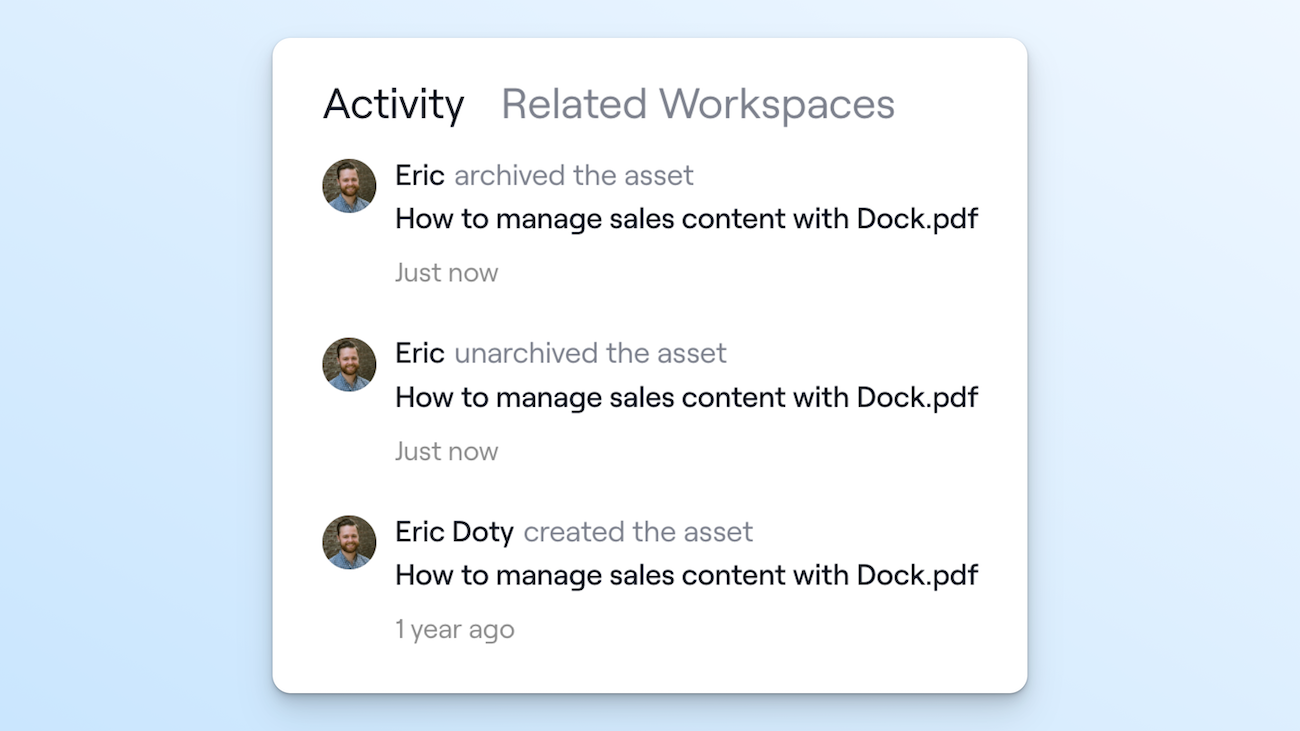Open the Dock.pdf file from the unarchived entry
The width and height of the screenshot is (1300, 731).
pos(686,397)
